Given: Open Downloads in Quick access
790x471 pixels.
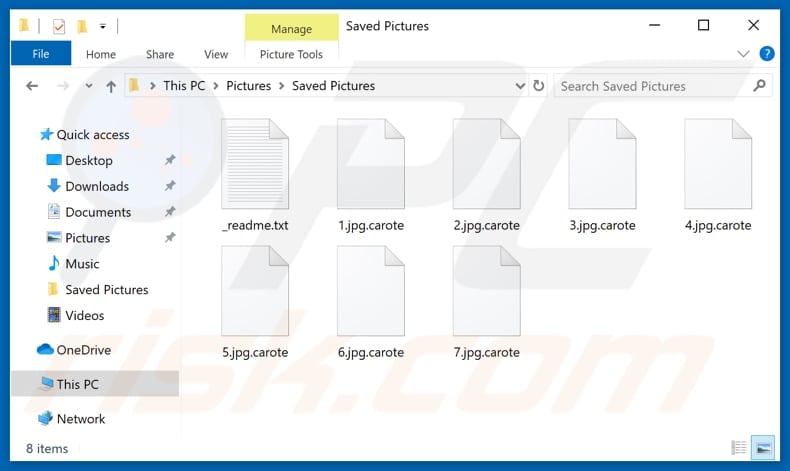Looking at the screenshot, I should coord(97,186).
